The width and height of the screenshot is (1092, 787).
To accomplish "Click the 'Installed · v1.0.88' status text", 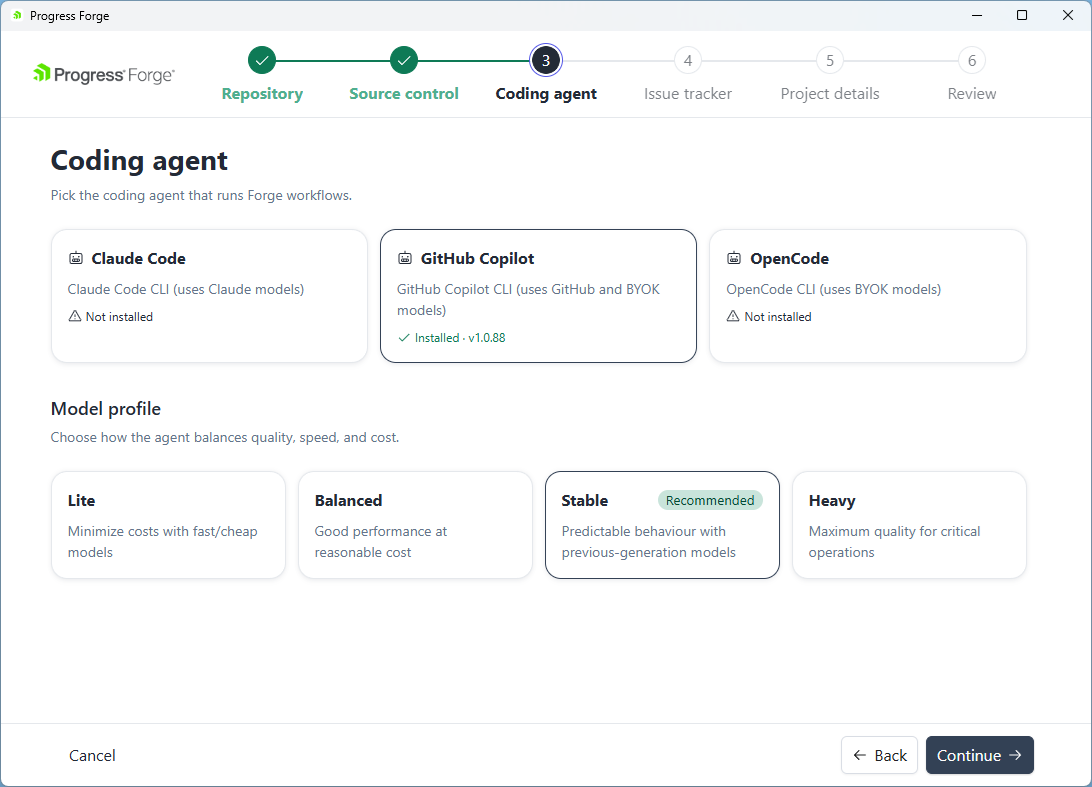I will (460, 338).
